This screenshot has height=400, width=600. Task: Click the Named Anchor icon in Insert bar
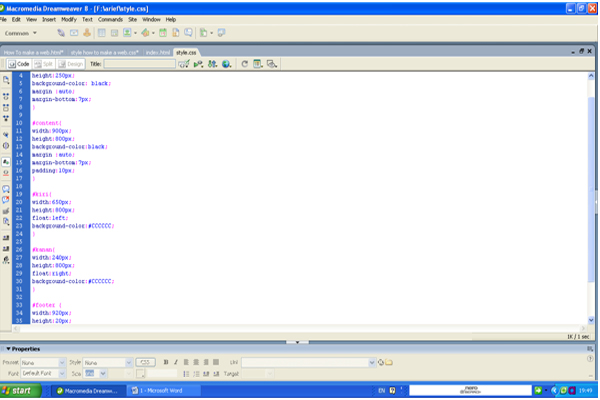[x=86, y=32]
